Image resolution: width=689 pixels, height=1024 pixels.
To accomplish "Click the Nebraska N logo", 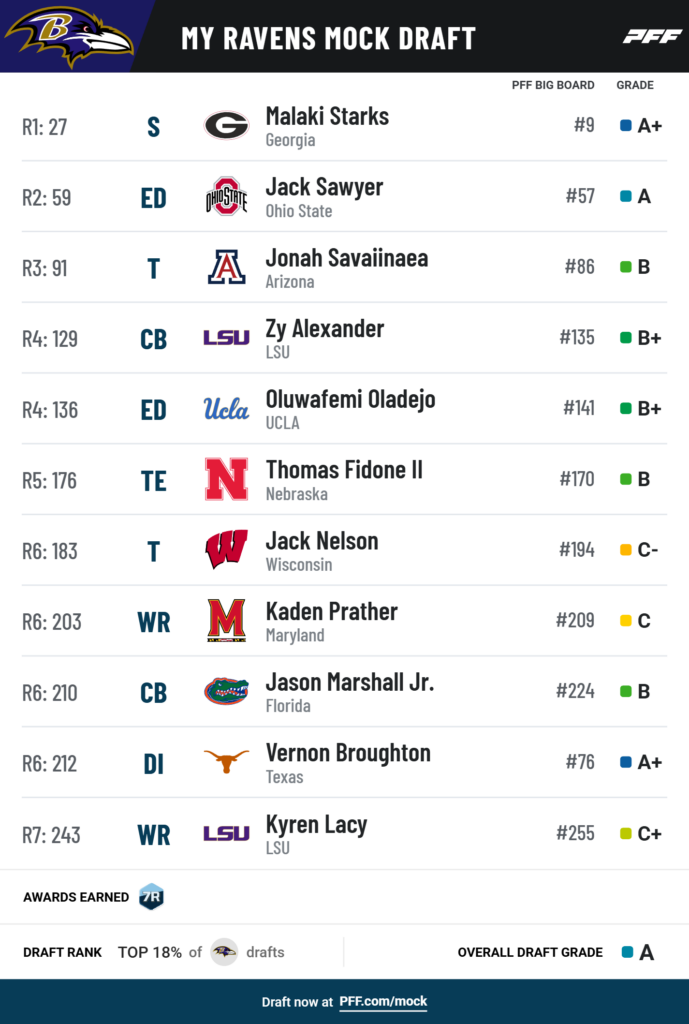I will tap(226, 480).
